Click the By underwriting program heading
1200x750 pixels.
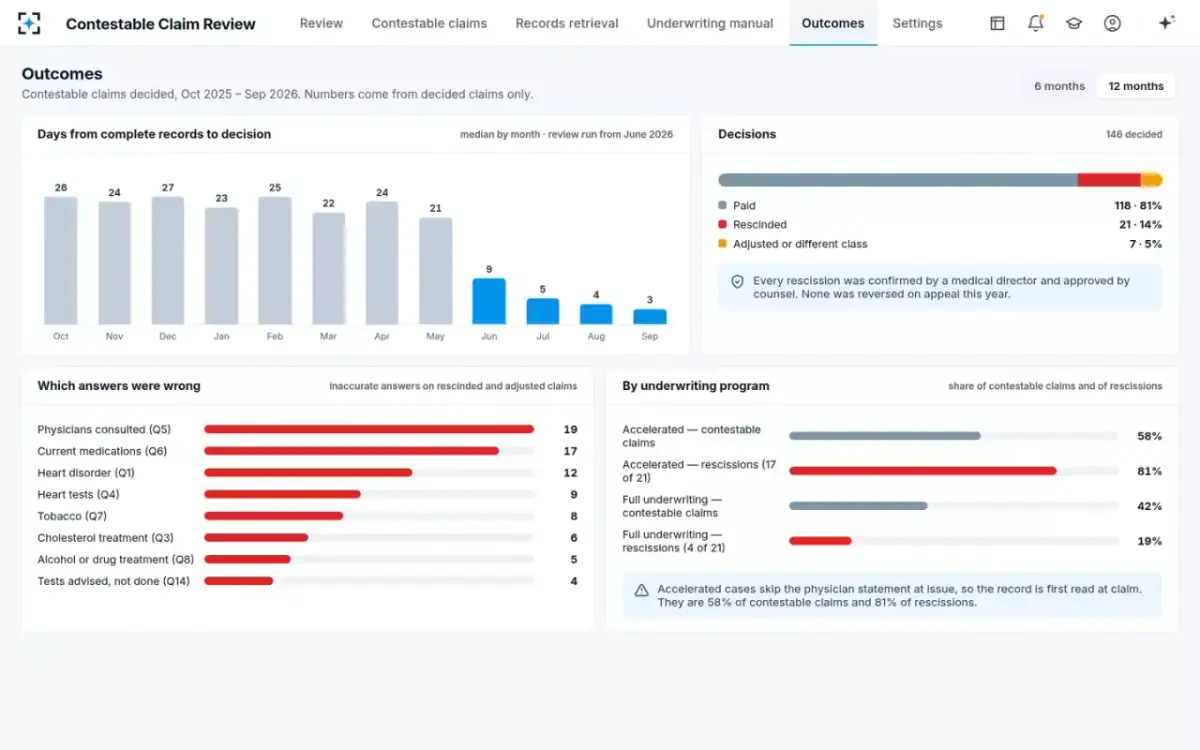(x=696, y=386)
